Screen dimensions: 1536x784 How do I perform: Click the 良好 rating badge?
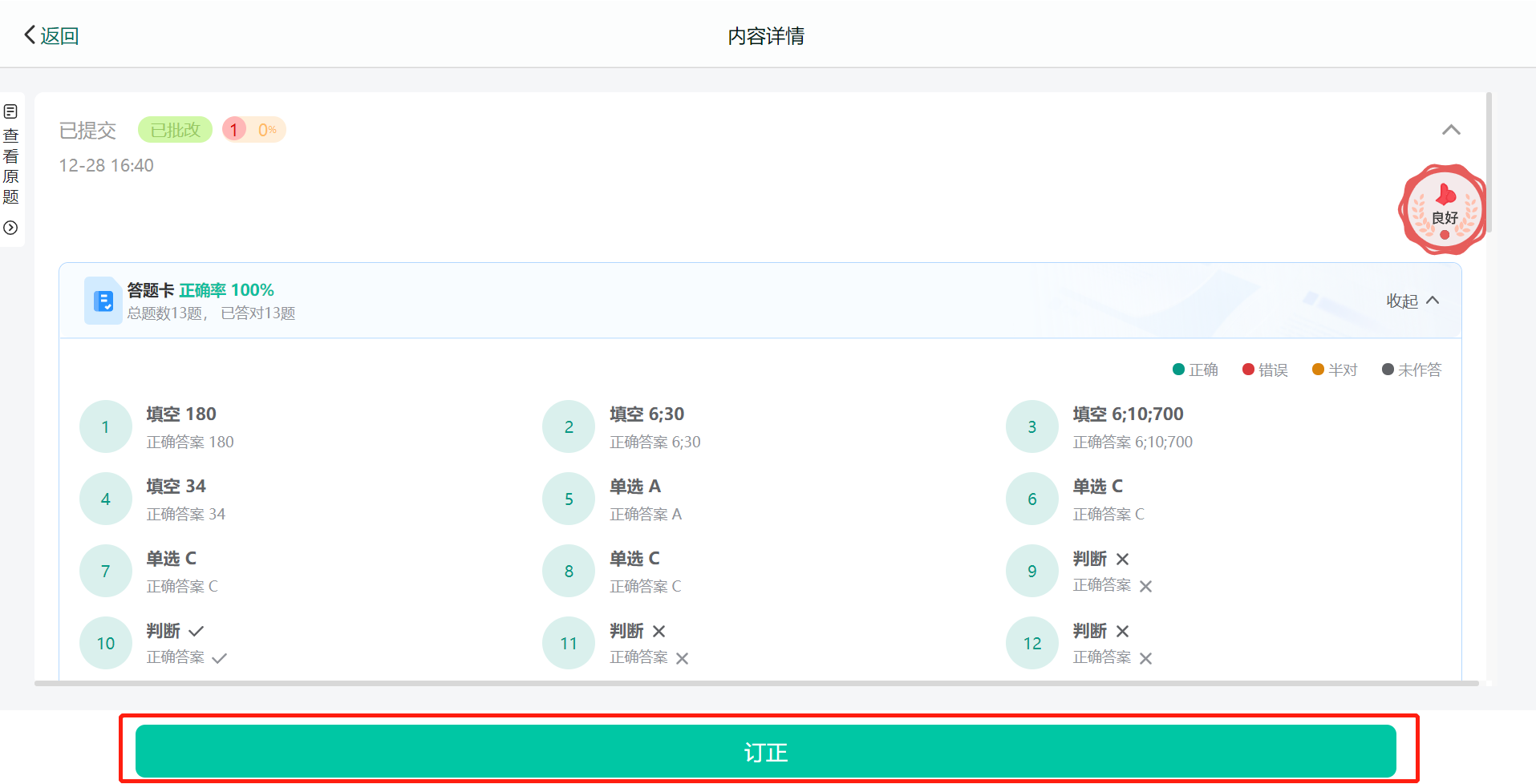click(x=1444, y=211)
